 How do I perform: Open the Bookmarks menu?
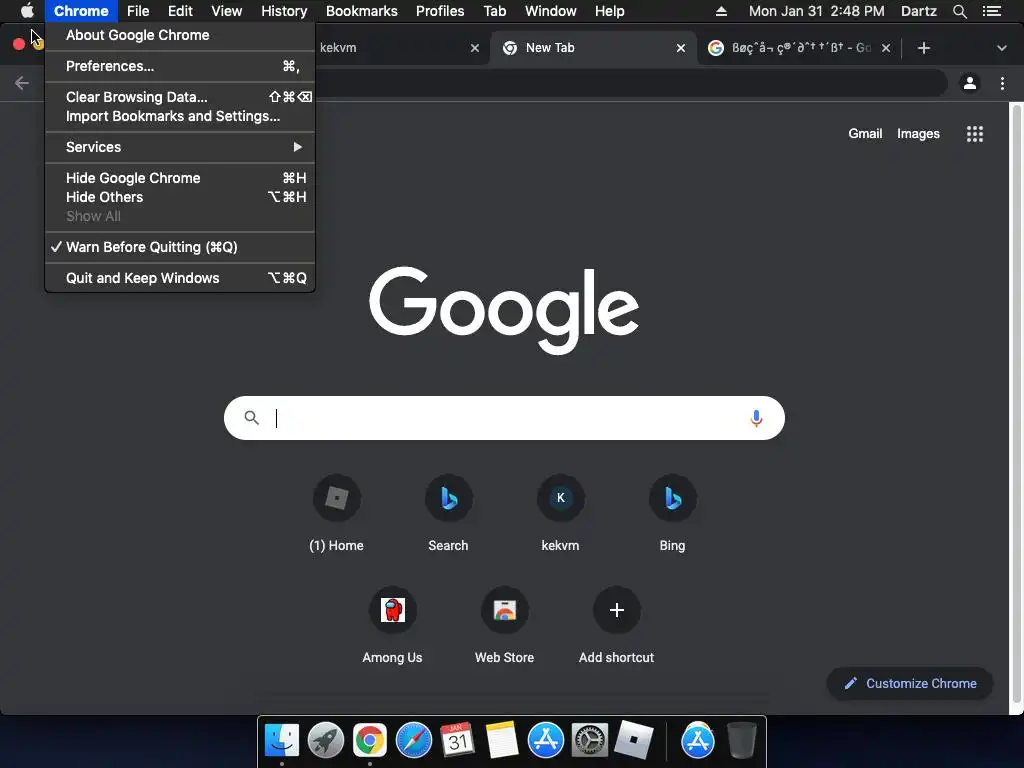pos(362,11)
